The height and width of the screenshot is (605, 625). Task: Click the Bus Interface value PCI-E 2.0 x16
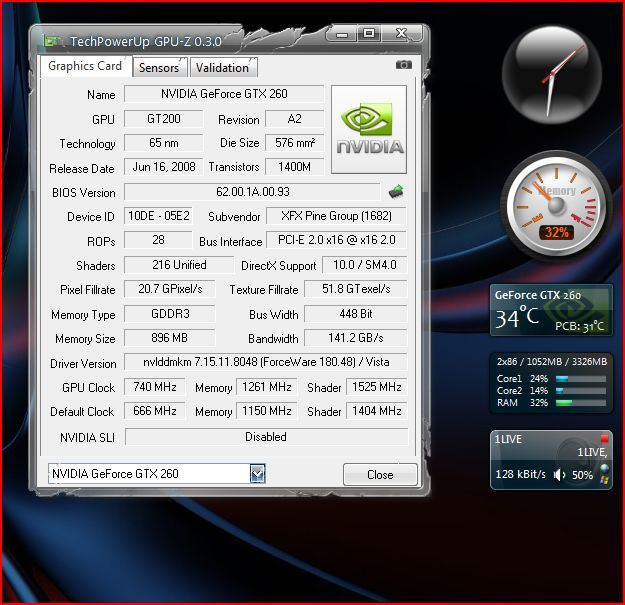tap(336, 240)
